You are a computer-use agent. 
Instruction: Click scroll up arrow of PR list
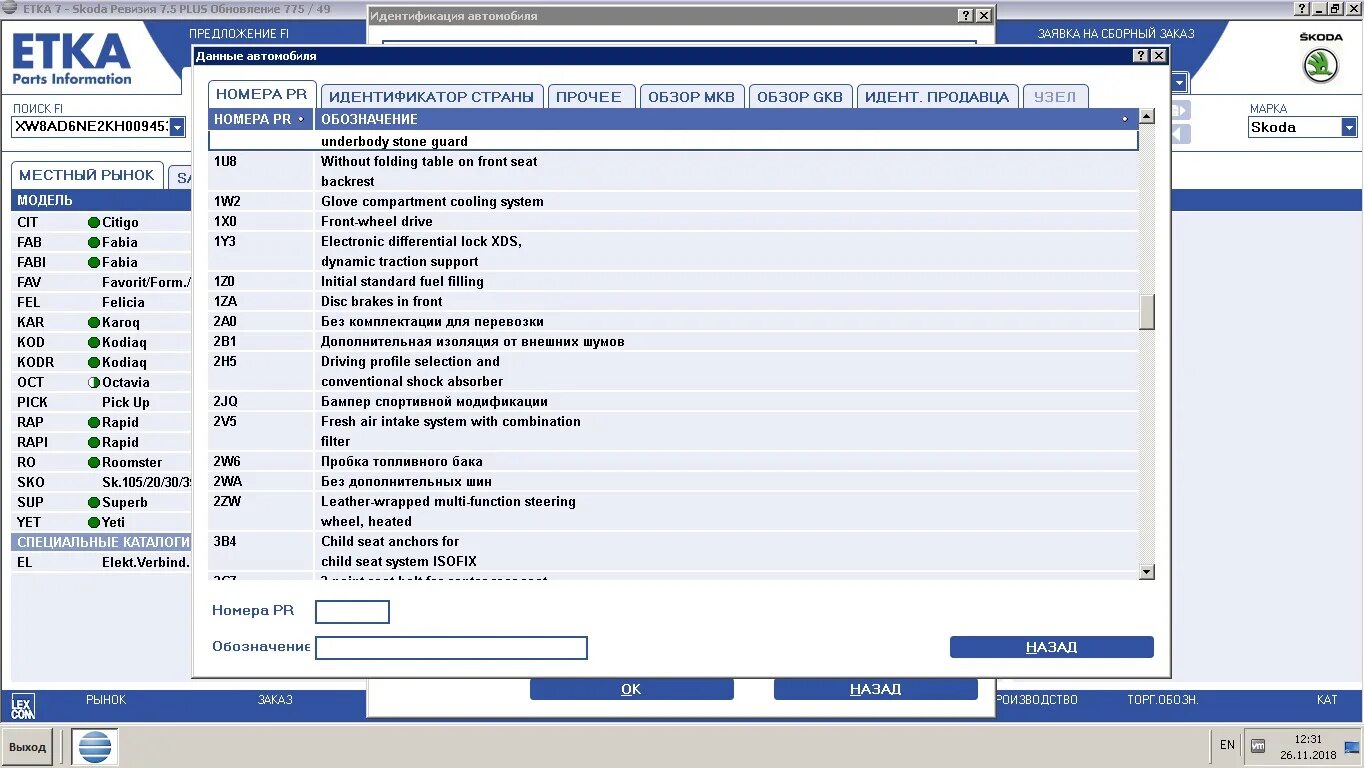[1147, 116]
